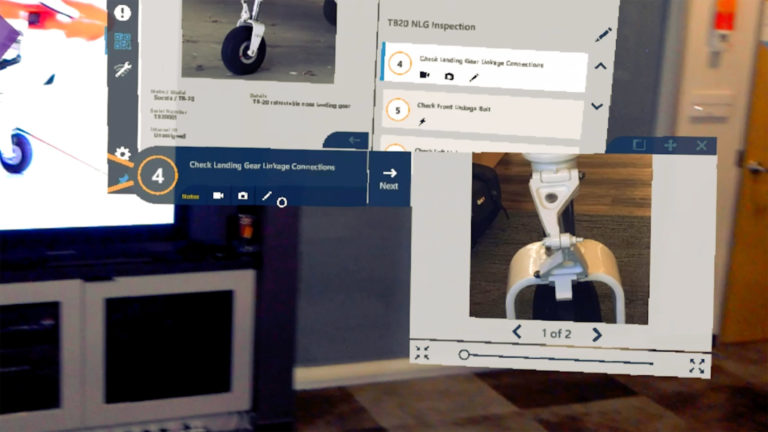Move up the step list with up chevron

click(600, 66)
